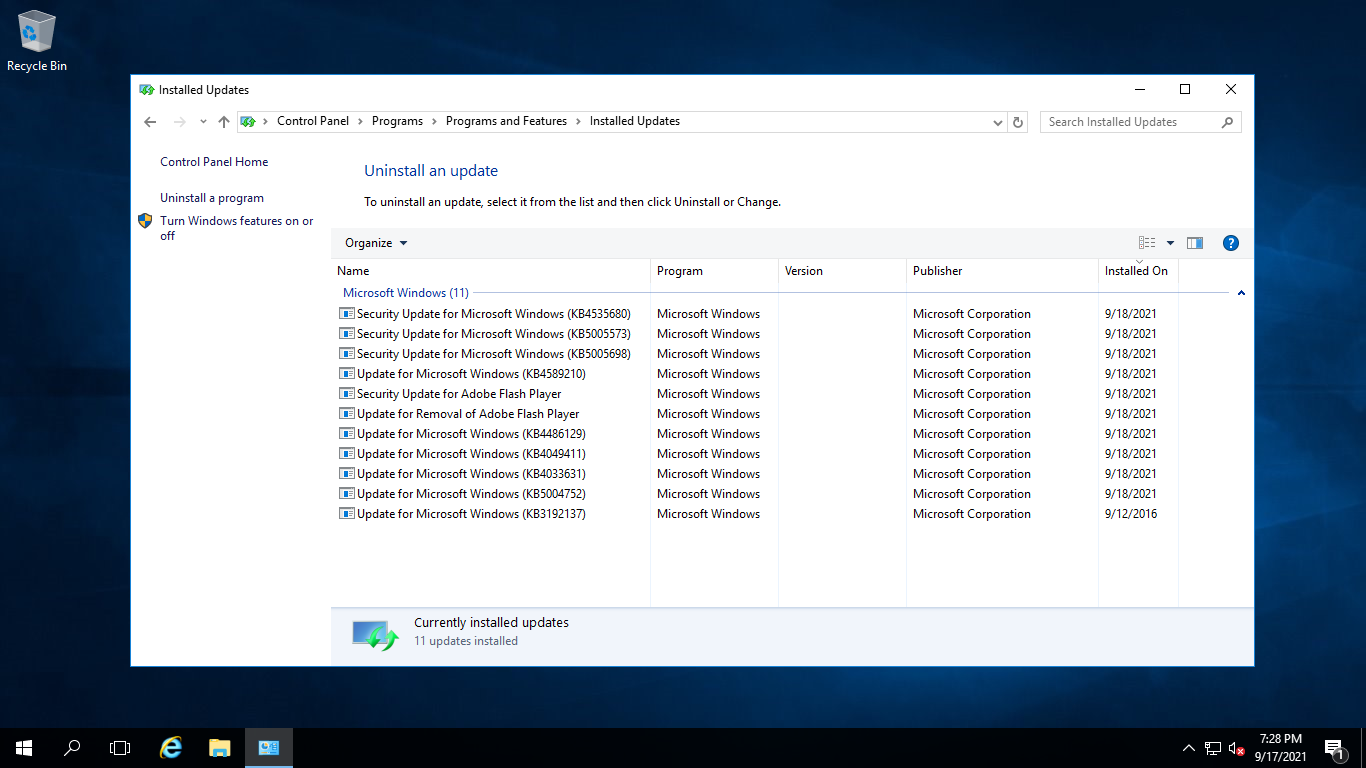Open Internet Explorer from taskbar

point(171,748)
